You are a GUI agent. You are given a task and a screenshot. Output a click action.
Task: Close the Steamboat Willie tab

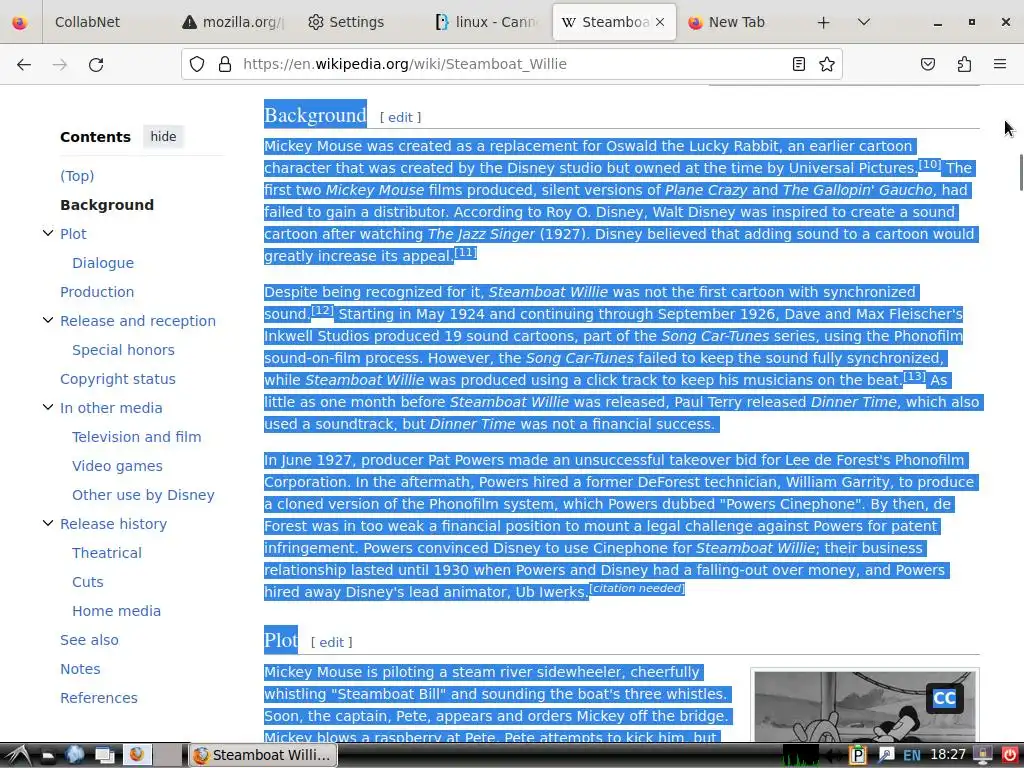pos(660,22)
